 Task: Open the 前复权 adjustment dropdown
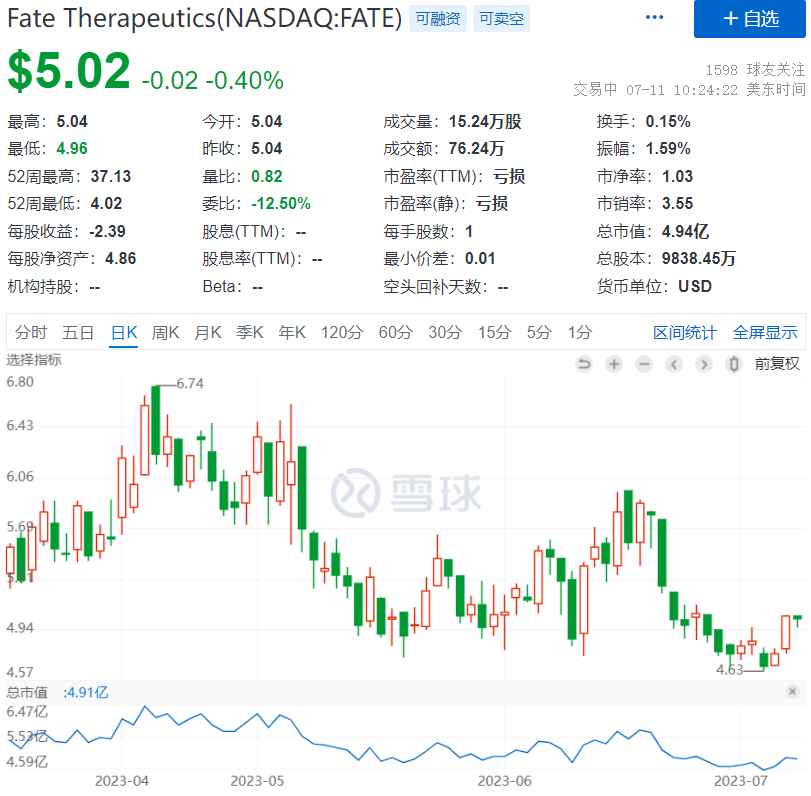pyautogui.click(x=777, y=364)
